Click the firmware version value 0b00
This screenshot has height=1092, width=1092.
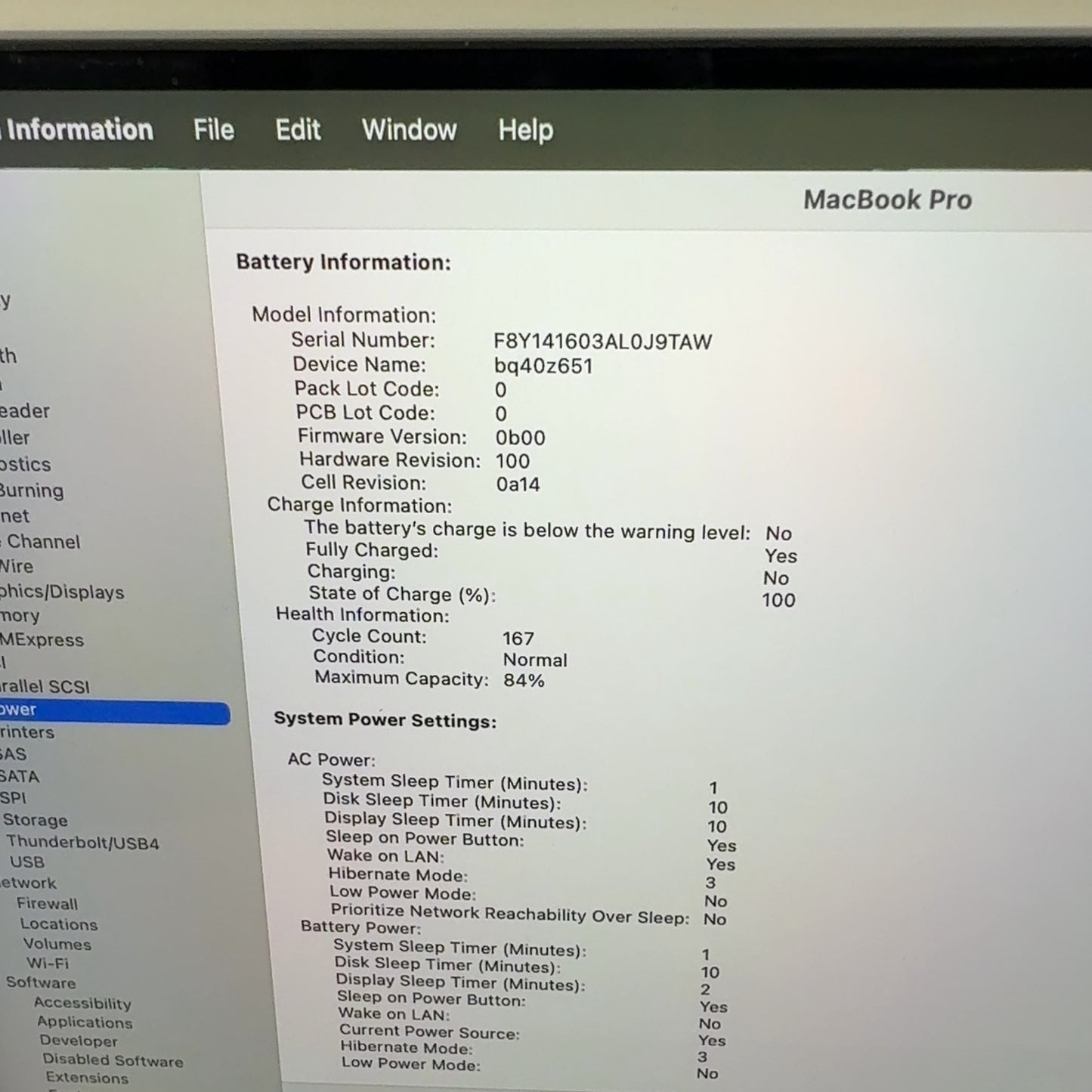(520, 438)
